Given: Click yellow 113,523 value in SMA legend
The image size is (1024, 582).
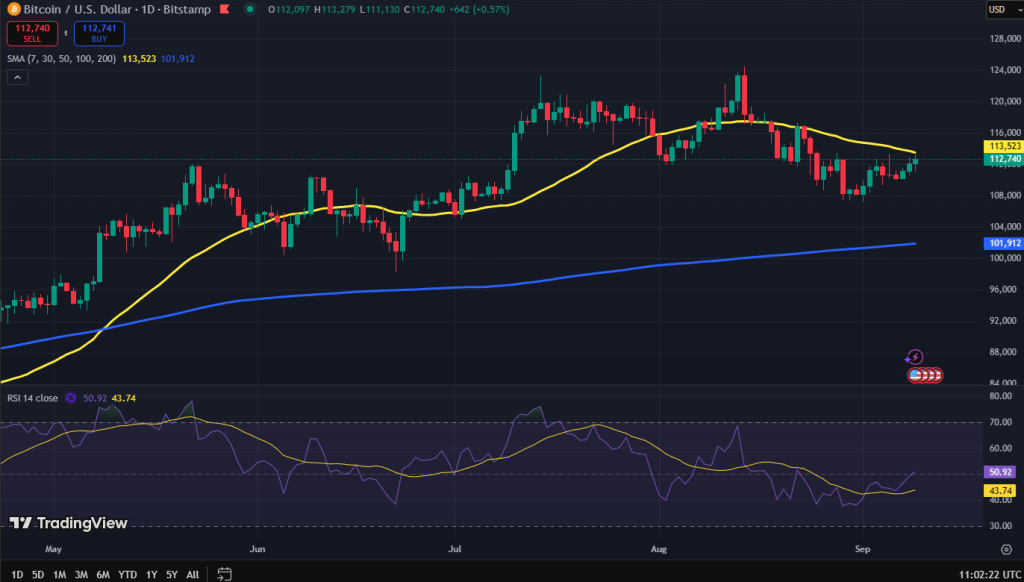Looking at the screenshot, I should pos(139,59).
